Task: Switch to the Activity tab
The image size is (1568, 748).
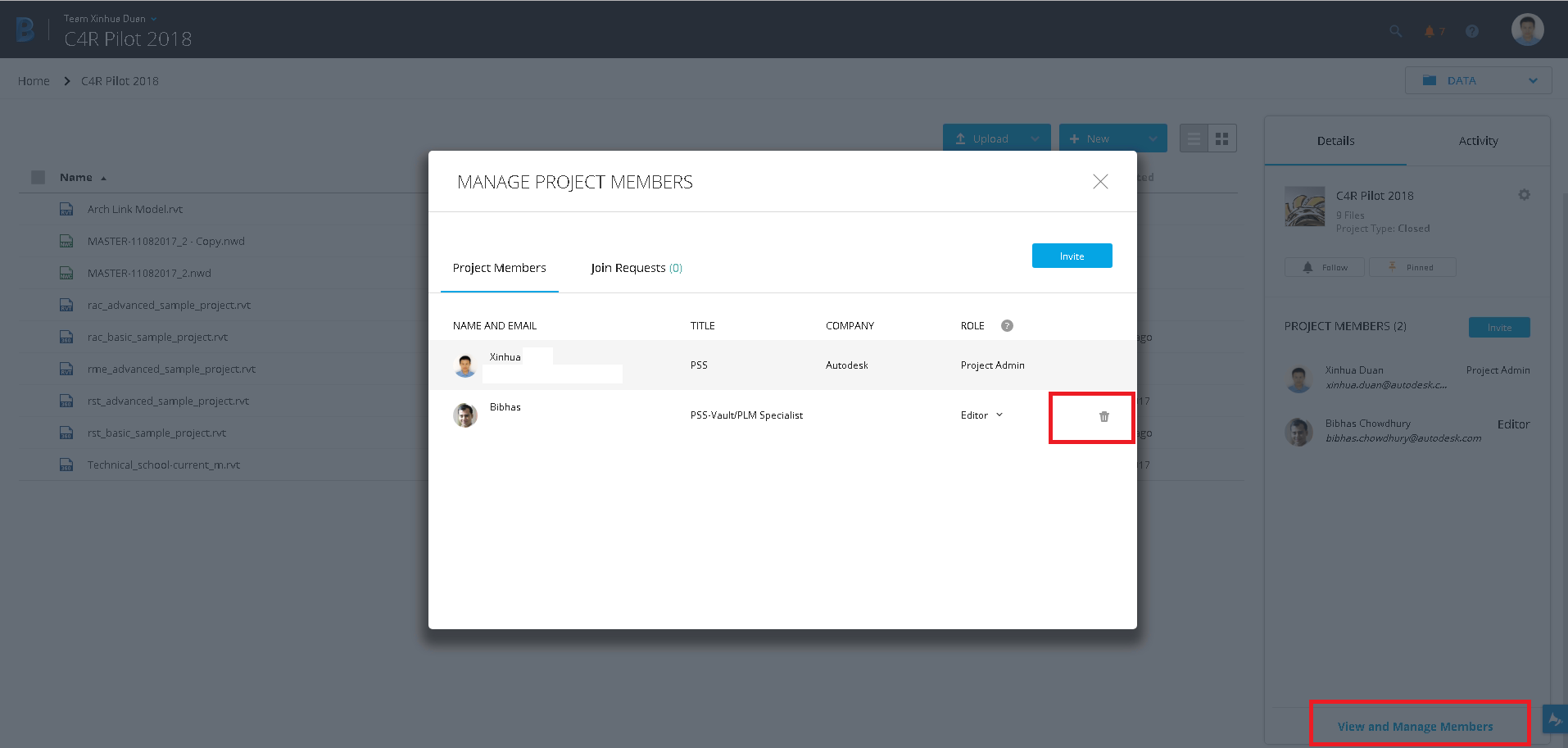Action: tap(1477, 141)
